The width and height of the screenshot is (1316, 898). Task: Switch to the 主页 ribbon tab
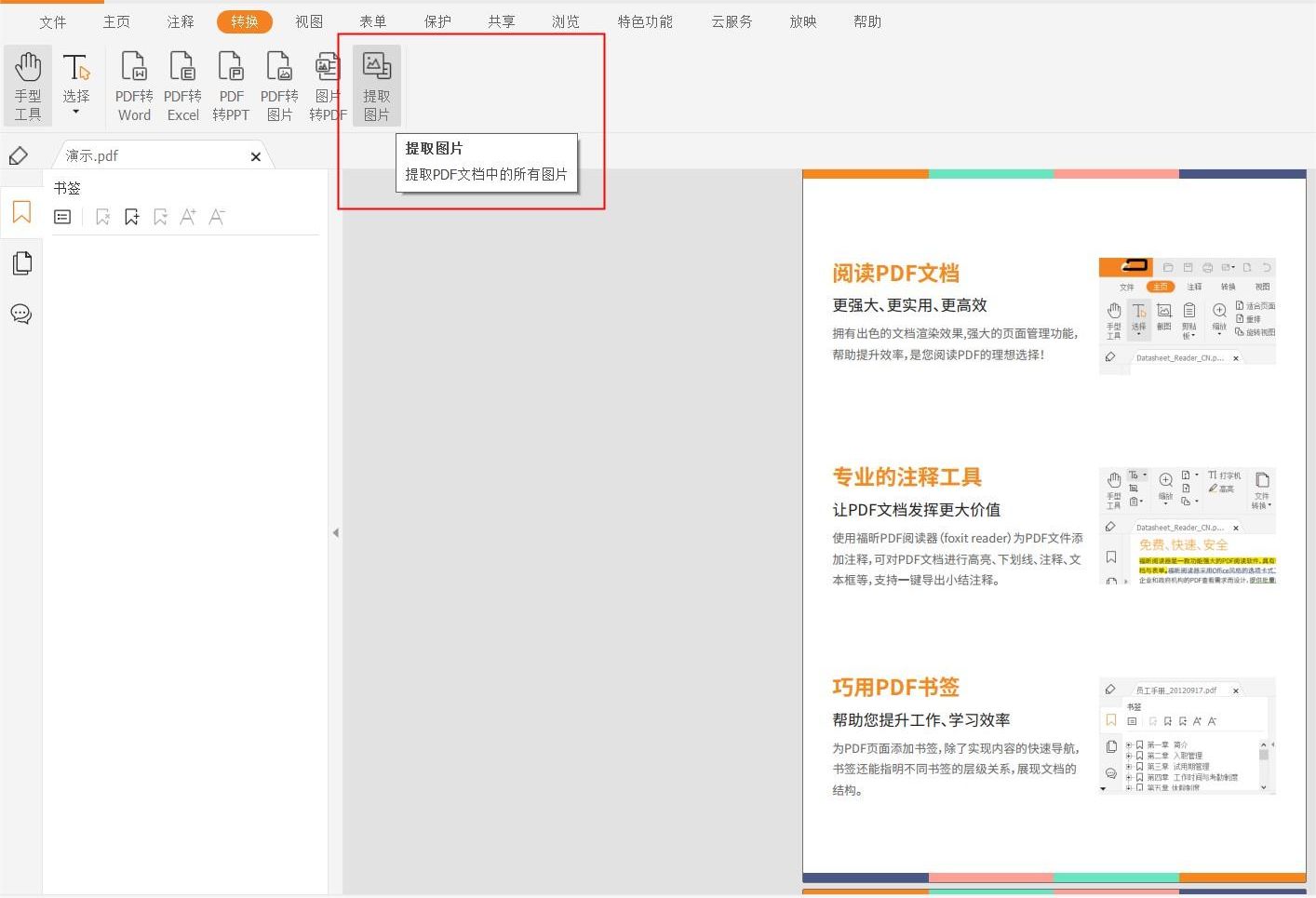(x=116, y=20)
